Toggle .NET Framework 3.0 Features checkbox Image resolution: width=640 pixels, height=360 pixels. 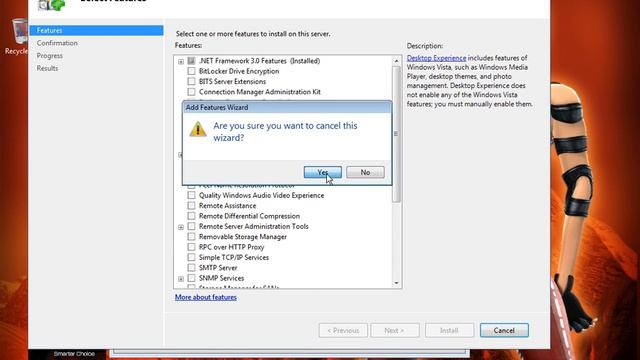click(x=191, y=61)
